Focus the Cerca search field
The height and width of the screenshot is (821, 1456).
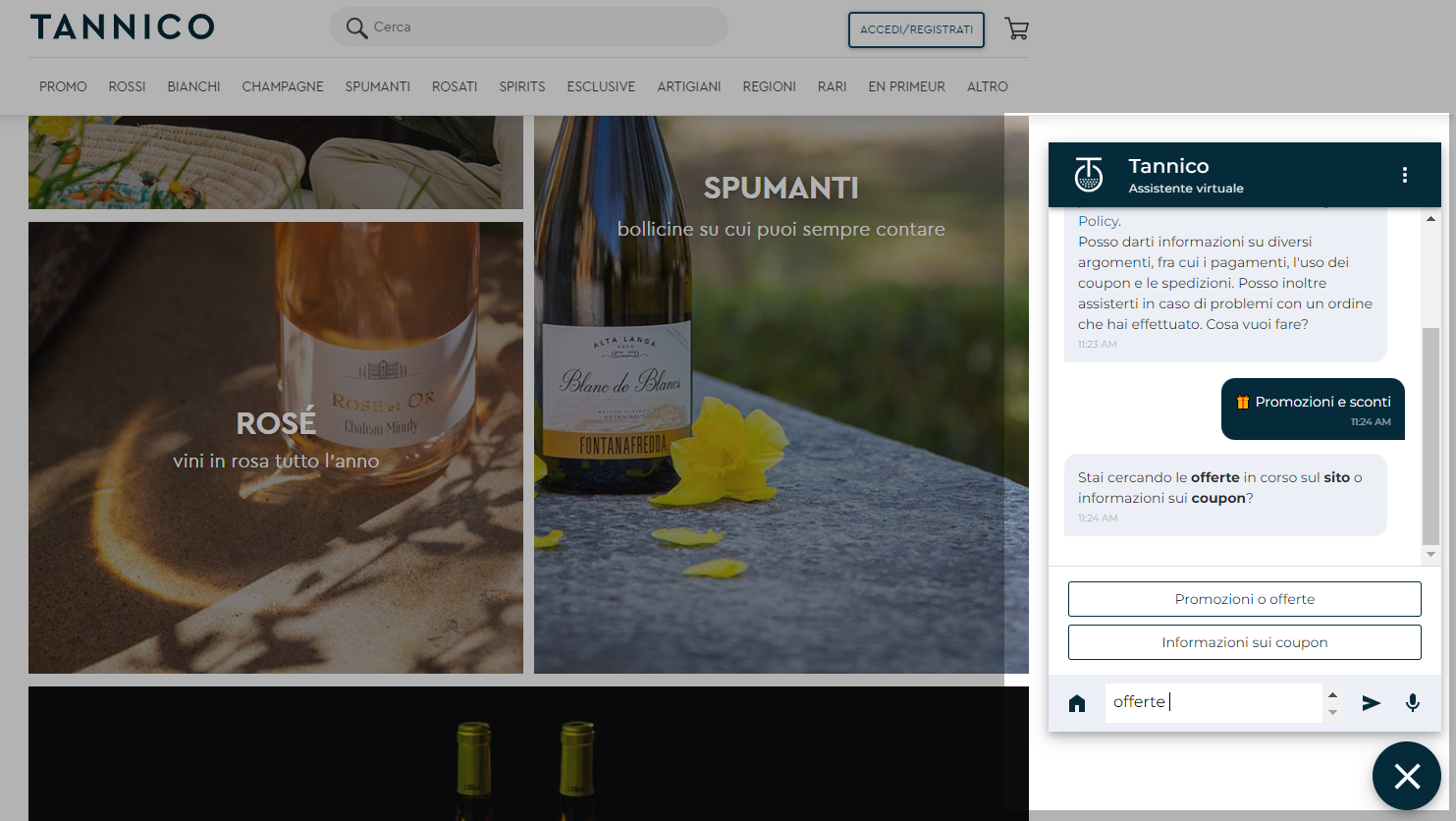pos(528,27)
